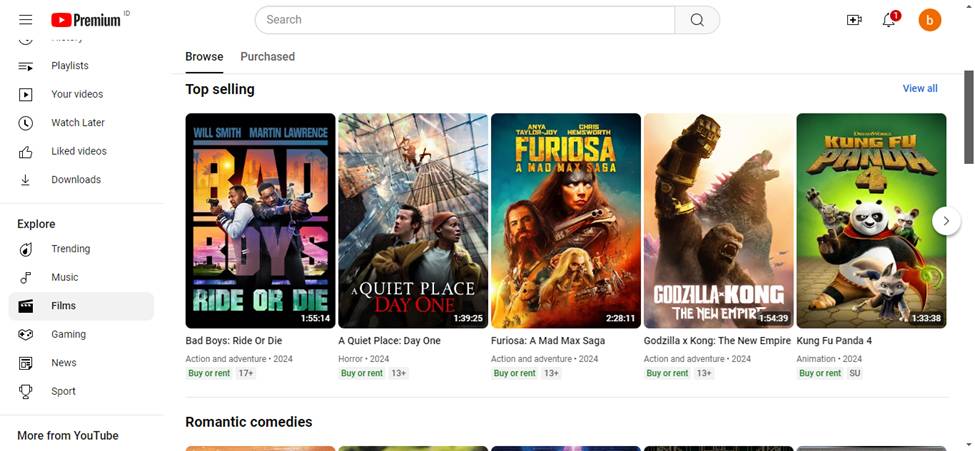Image resolution: width=975 pixels, height=451 pixels.
Task: Click the page vertical scrollbar
Action: pyautogui.click(x=969, y=118)
